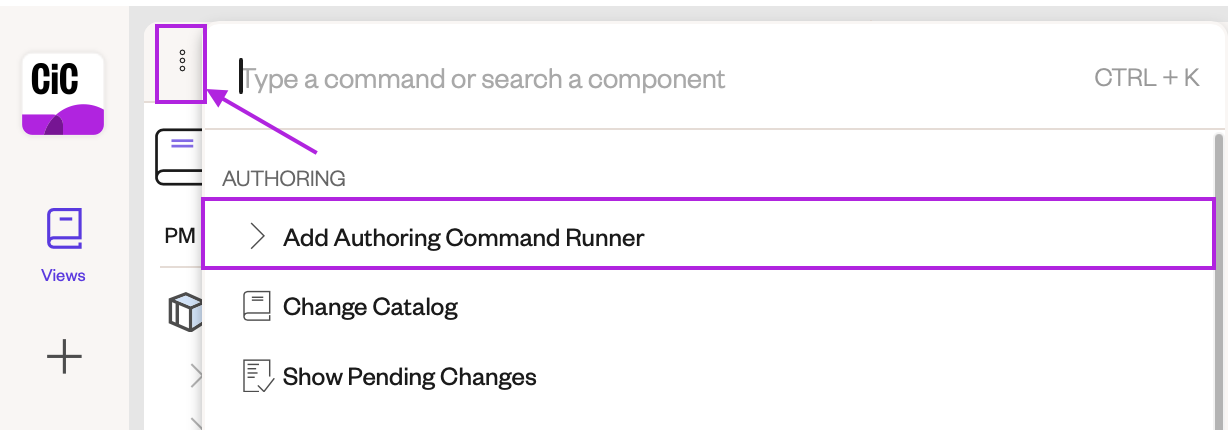The width and height of the screenshot is (1228, 430).
Task: Focus the Type a command search field
Action: (x=660, y=77)
